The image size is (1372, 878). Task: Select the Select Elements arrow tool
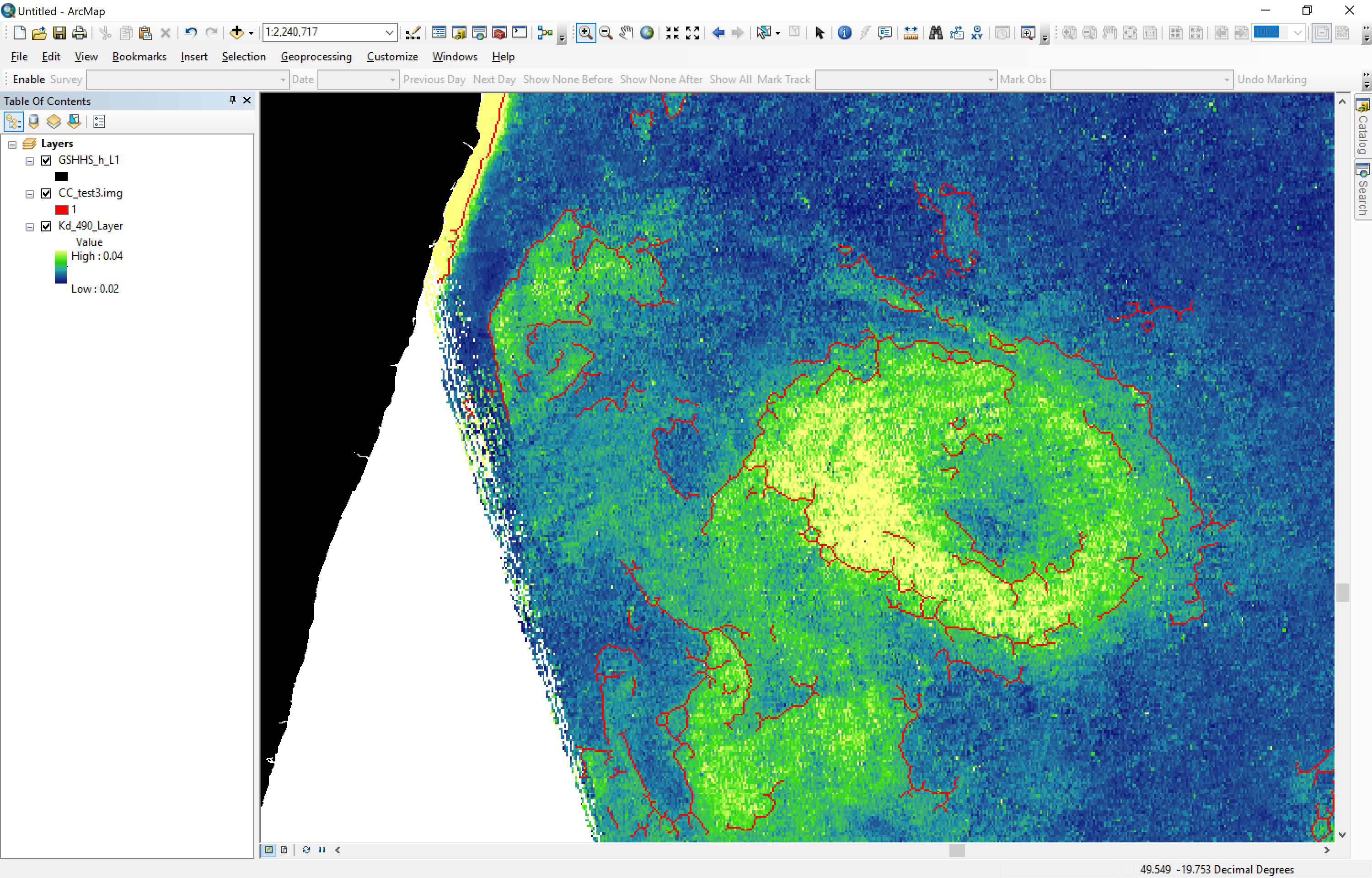820,32
